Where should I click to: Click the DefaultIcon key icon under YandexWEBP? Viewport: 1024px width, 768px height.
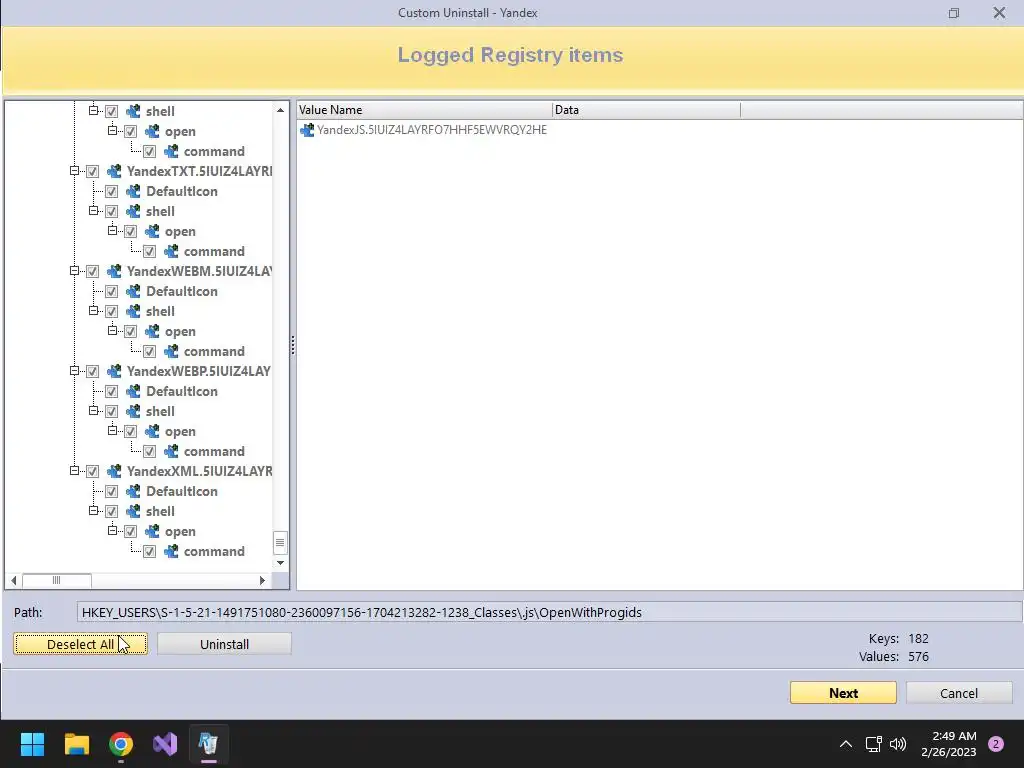coord(133,391)
